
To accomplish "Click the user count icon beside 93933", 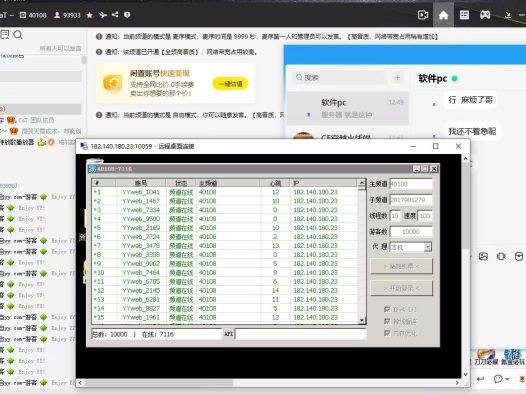I will (57, 15).
